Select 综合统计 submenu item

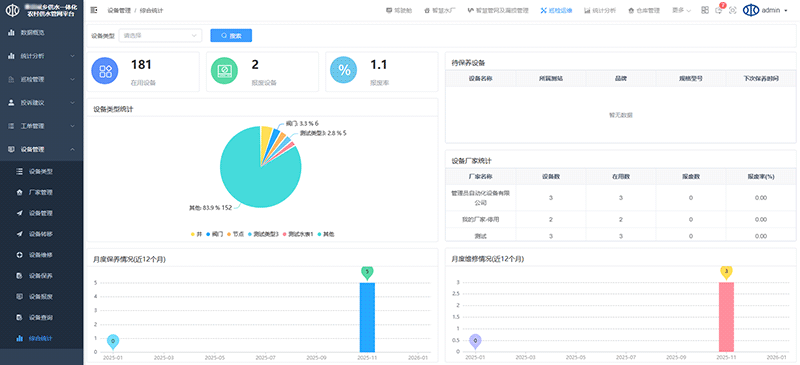(41, 338)
